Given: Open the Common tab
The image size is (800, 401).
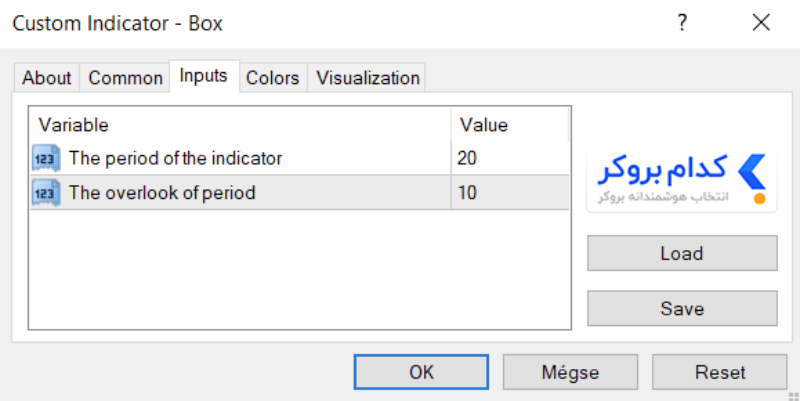Looking at the screenshot, I should click(x=125, y=78).
